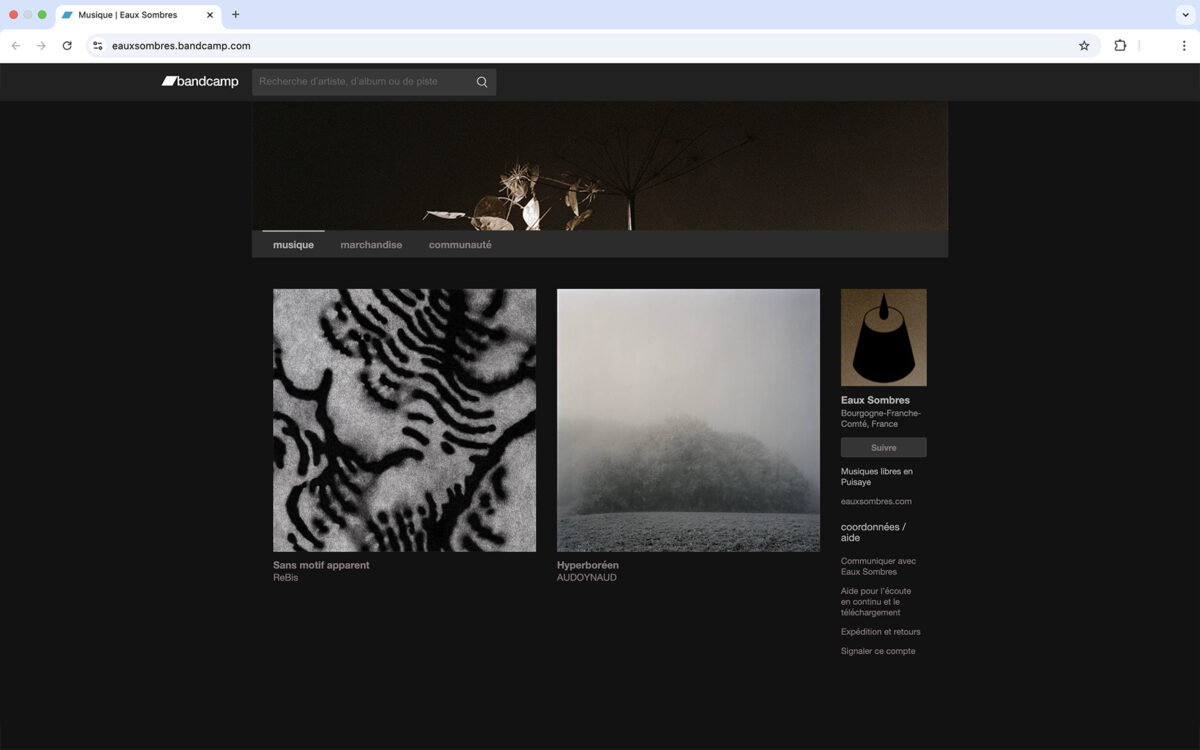Click the address bar URL
The image size is (1200, 750).
pos(181,46)
